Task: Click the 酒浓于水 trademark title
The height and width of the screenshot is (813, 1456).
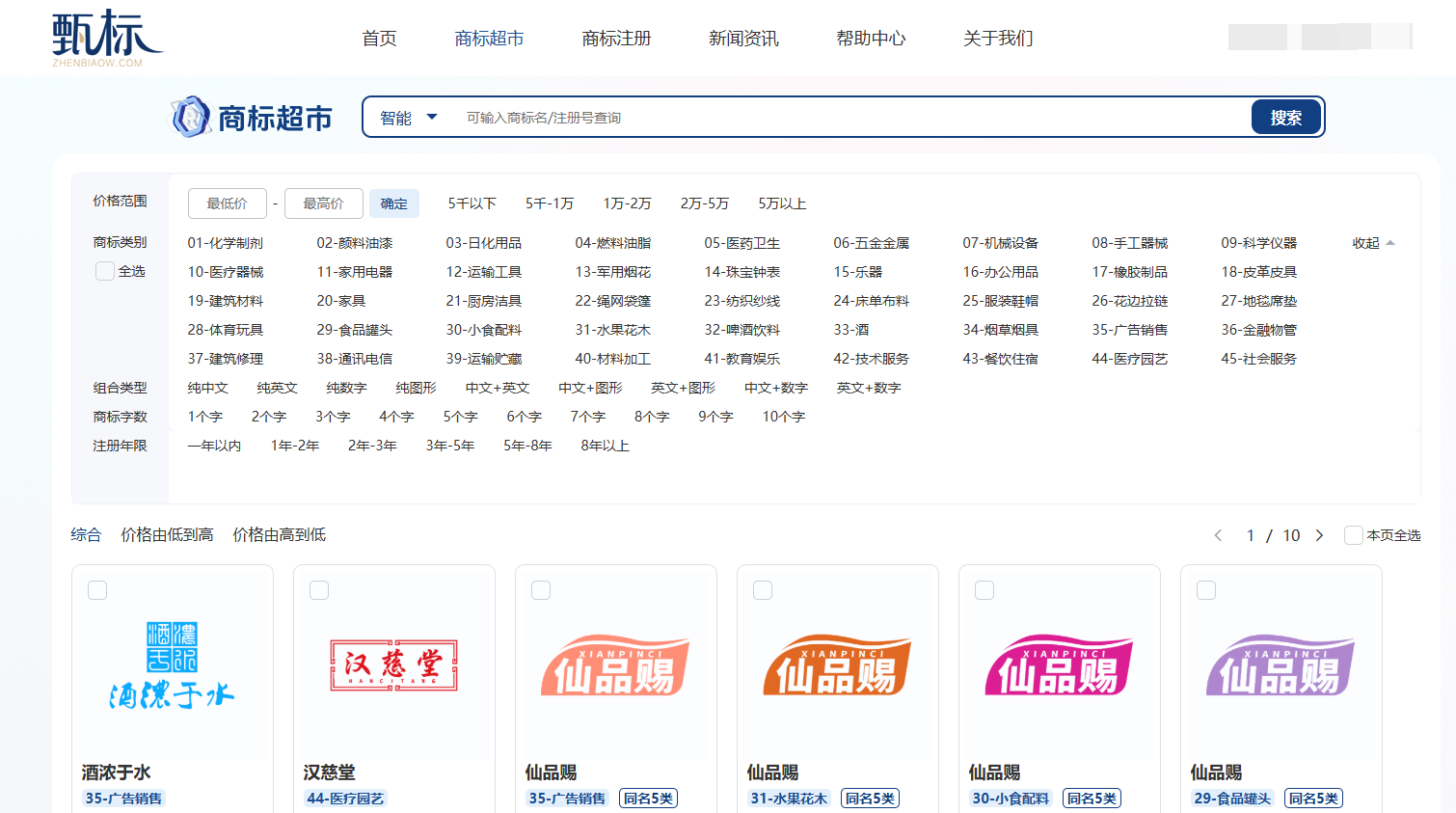Action: (x=116, y=772)
